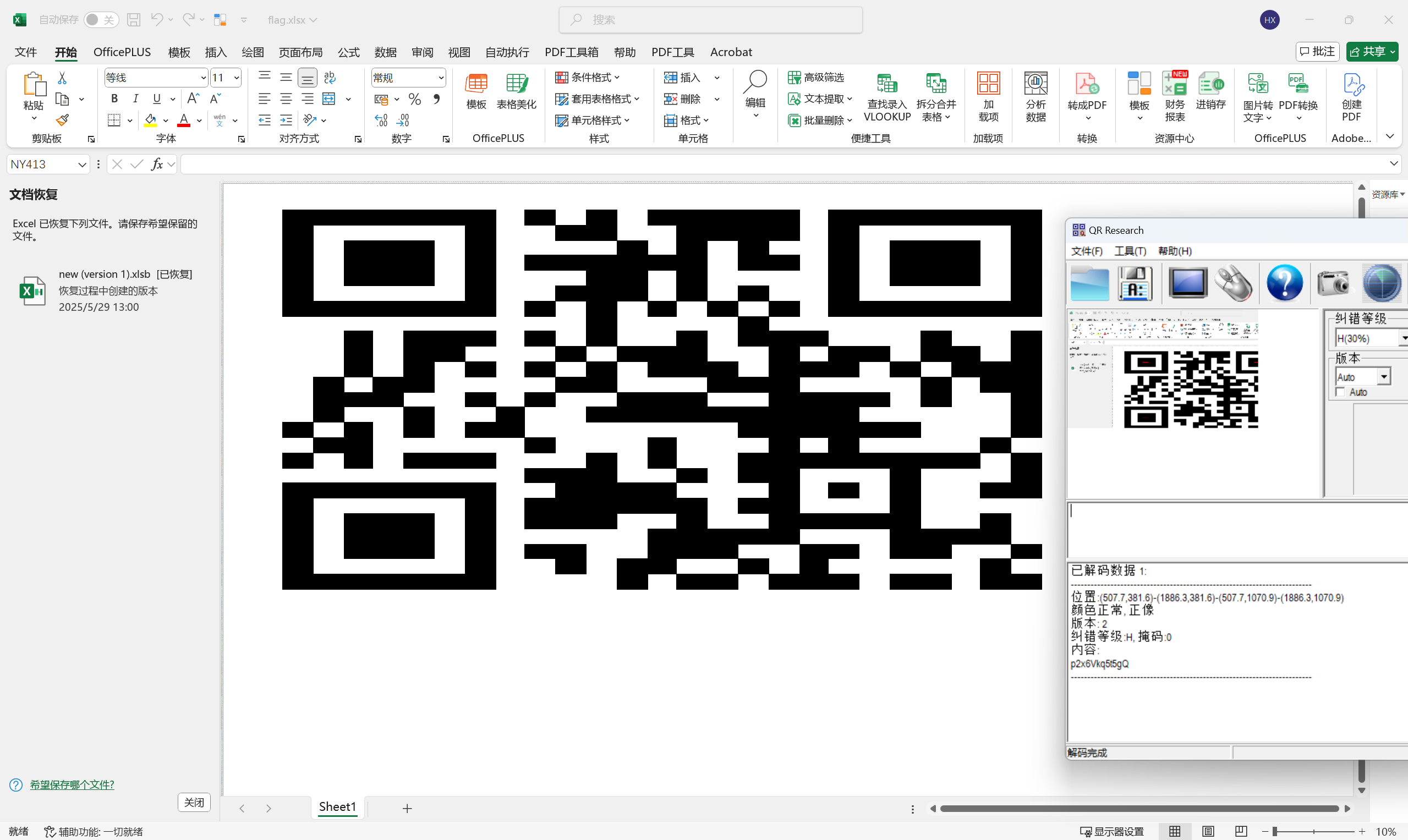The height and width of the screenshot is (840, 1408).
Task: Expand the formula bar
Action: click(1394, 163)
